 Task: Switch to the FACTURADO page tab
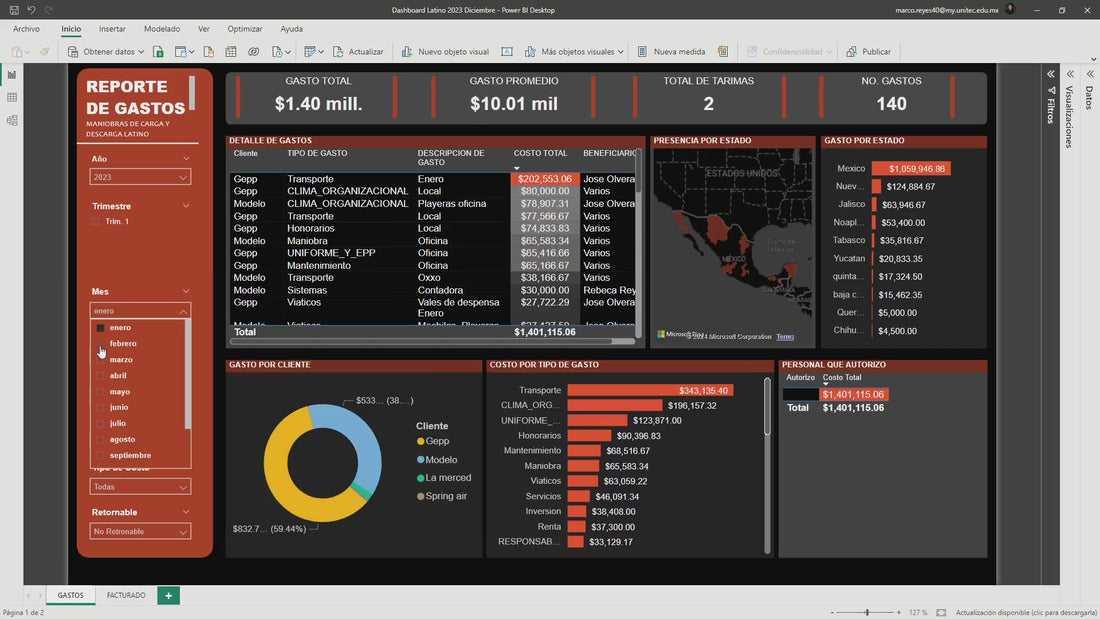[126, 595]
